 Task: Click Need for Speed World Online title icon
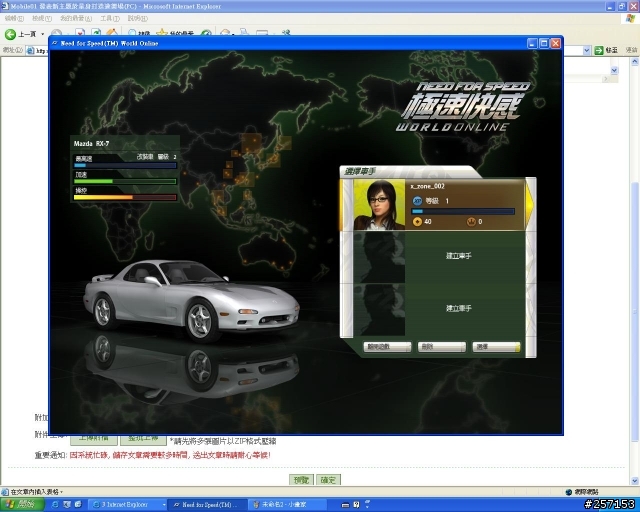coord(54,43)
